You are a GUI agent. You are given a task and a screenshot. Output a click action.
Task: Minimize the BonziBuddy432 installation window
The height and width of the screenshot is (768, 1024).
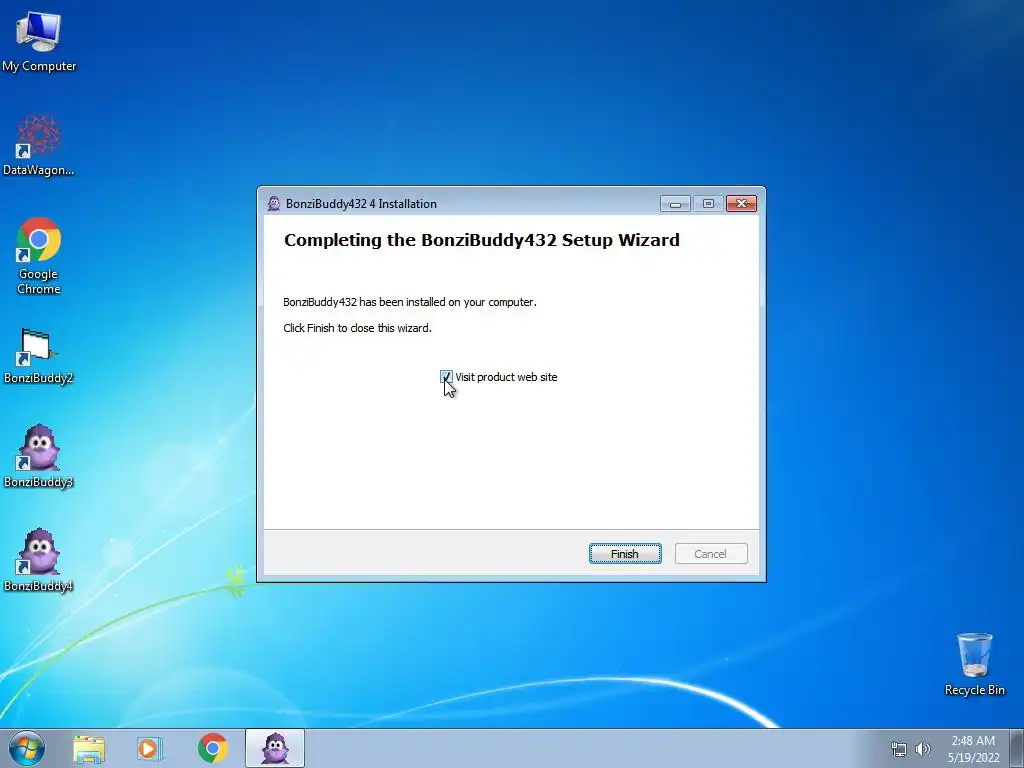[675, 204]
